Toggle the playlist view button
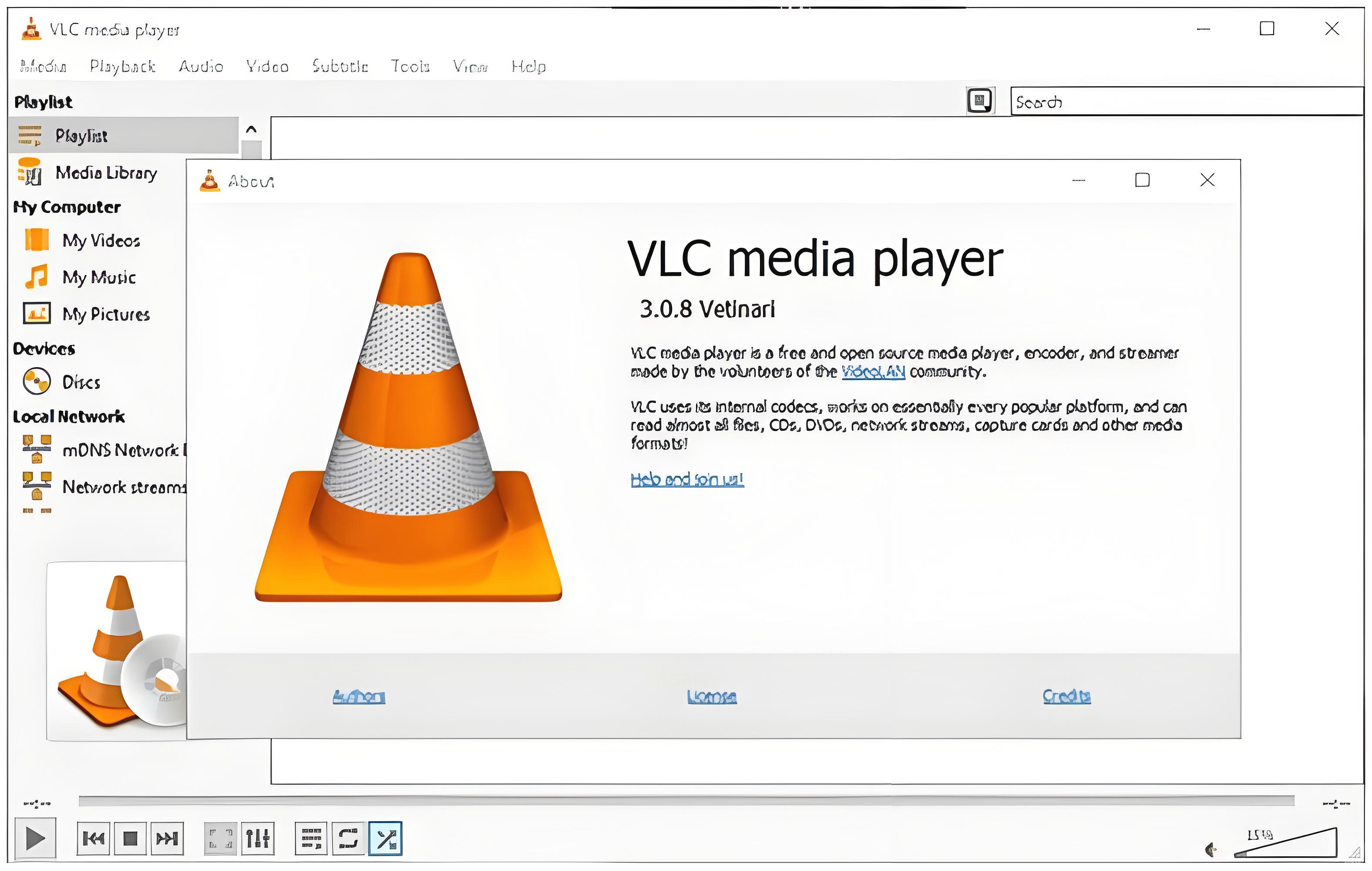1372x871 pixels. (x=311, y=838)
